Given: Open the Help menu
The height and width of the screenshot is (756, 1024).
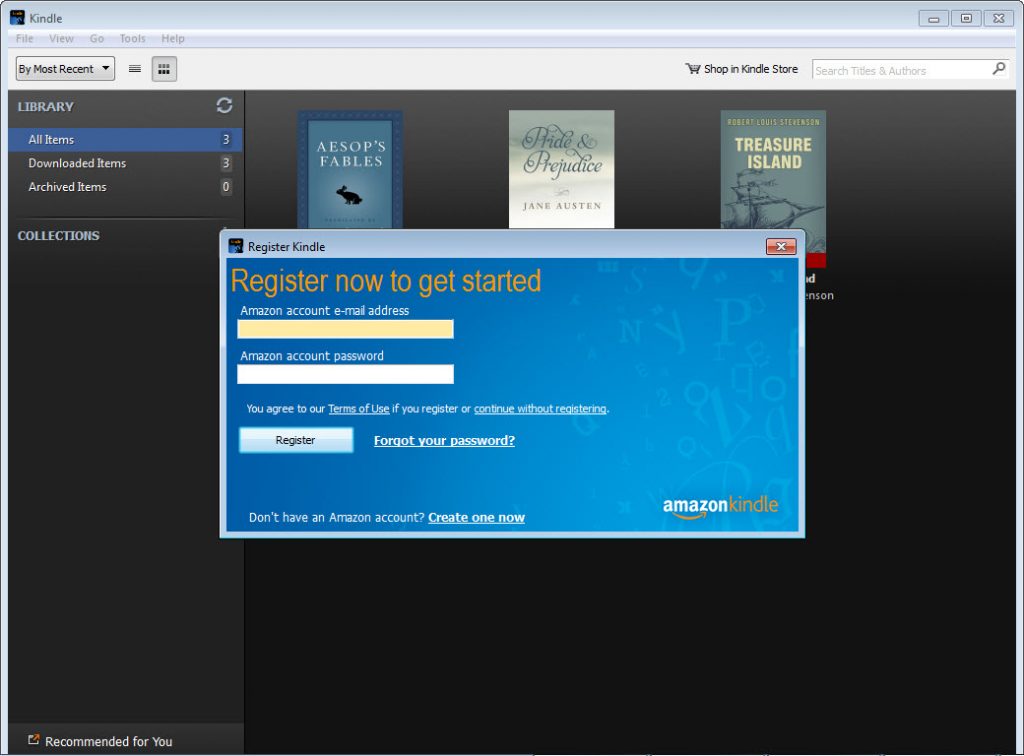Looking at the screenshot, I should [173, 39].
